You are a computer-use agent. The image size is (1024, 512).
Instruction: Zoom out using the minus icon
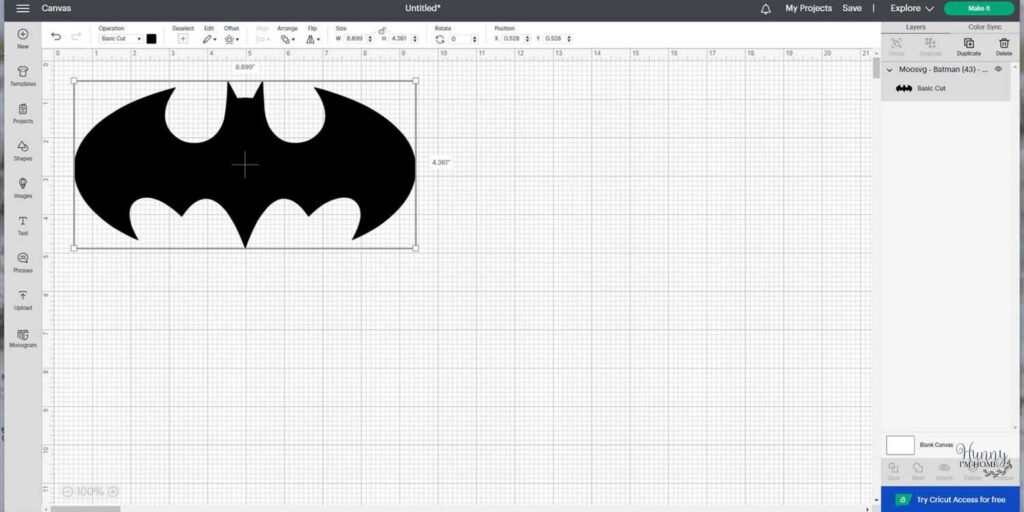(67, 491)
